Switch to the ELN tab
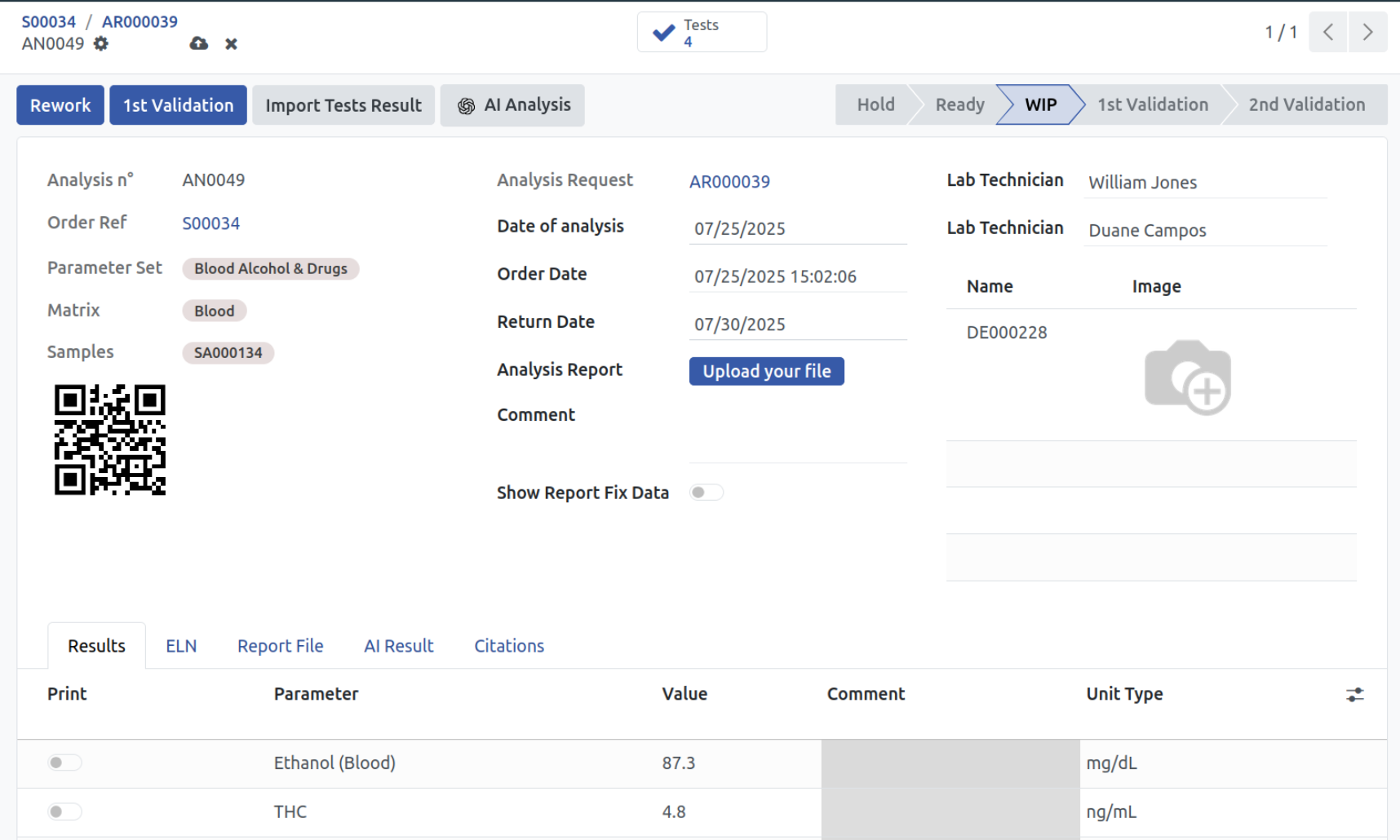This screenshot has width=1400, height=840. [x=181, y=646]
